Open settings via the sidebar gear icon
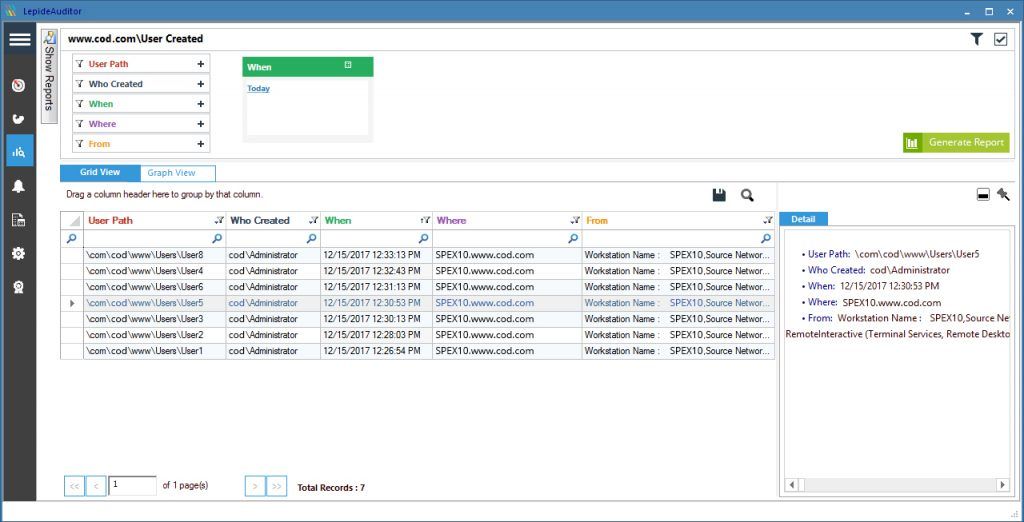 click(x=18, y=254)
